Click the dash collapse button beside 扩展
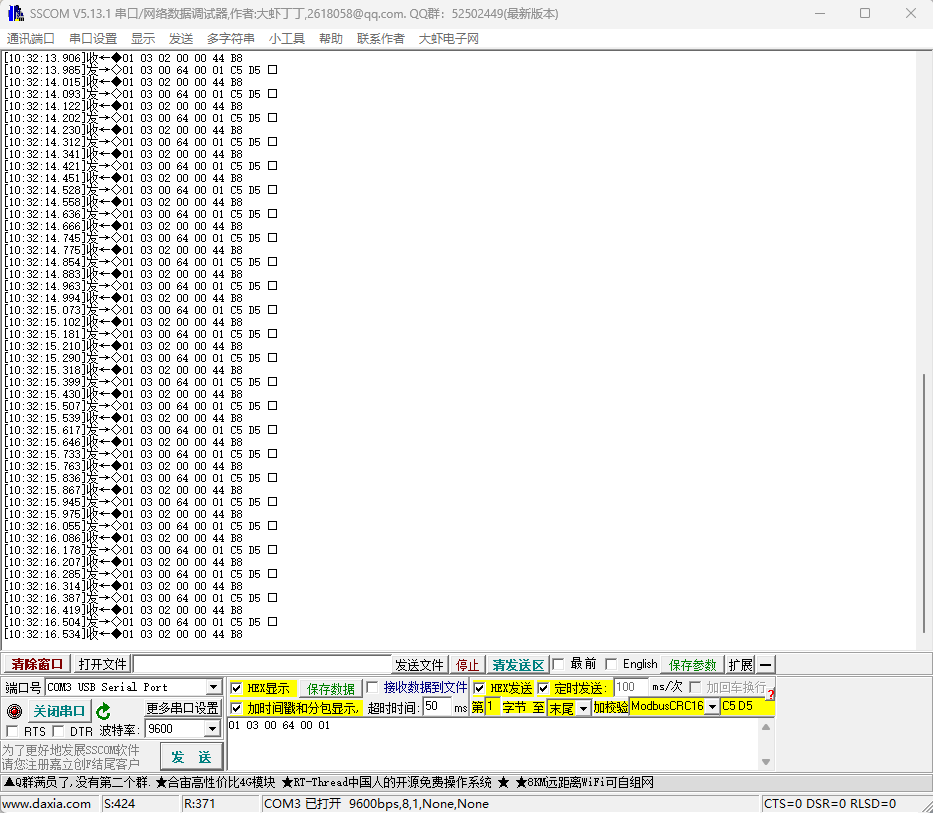Viewport: 933px width, 813px height. (x=766, y=664)
